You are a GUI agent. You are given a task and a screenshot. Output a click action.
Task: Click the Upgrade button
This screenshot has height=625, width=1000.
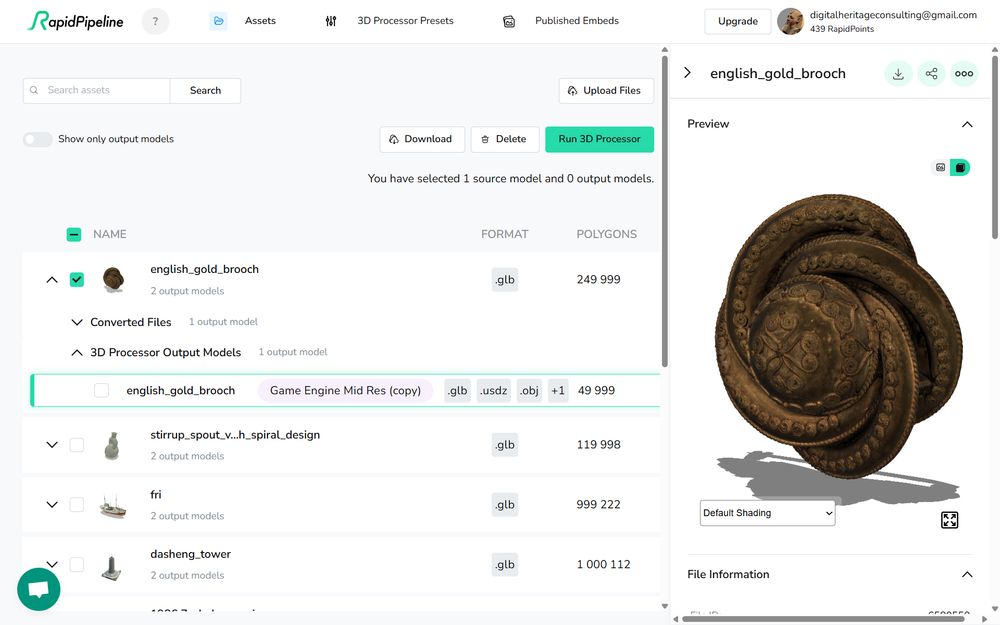tap(738, 22)
